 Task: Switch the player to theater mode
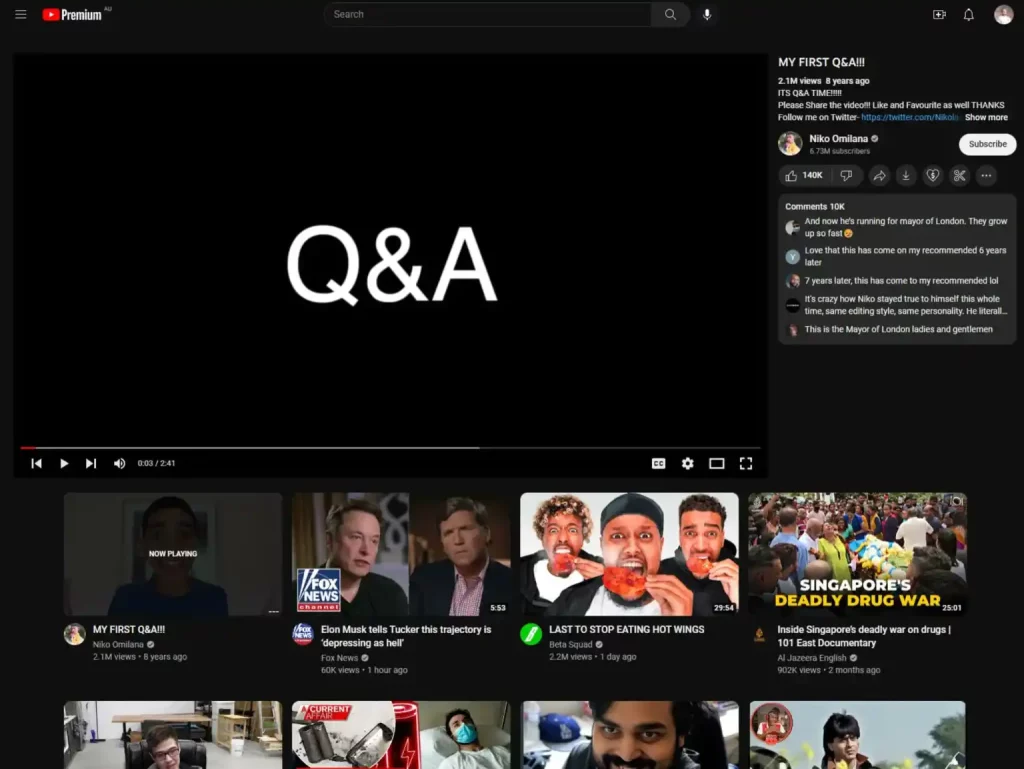pyautogui.click(x=716, y=463)
